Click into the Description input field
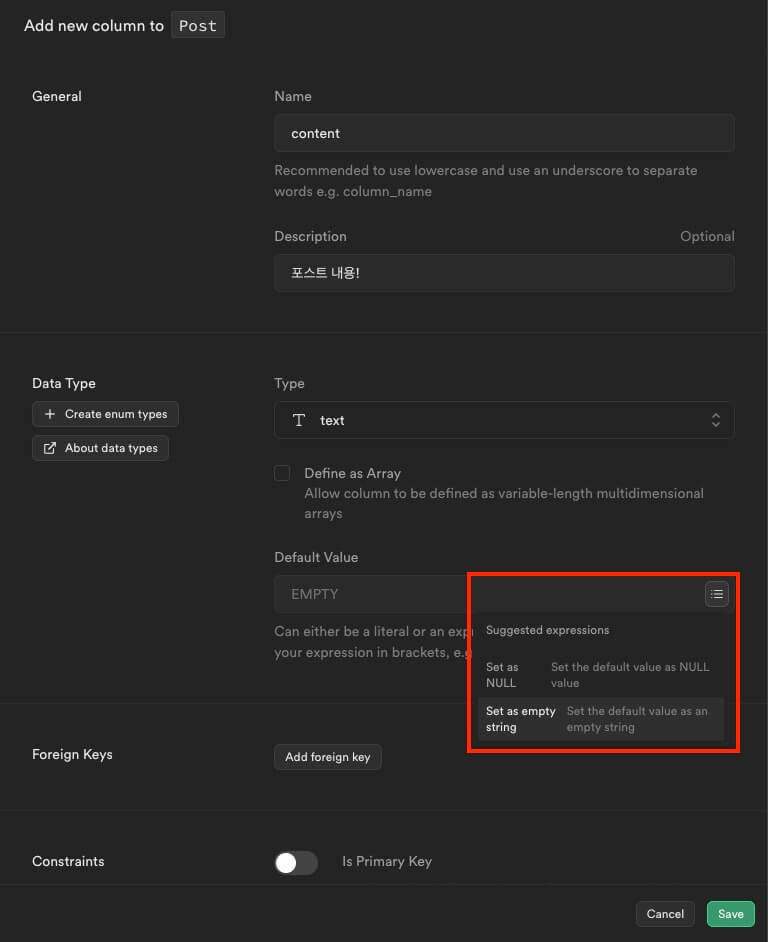Screen dimensions: 768x942 click(504, 273)
